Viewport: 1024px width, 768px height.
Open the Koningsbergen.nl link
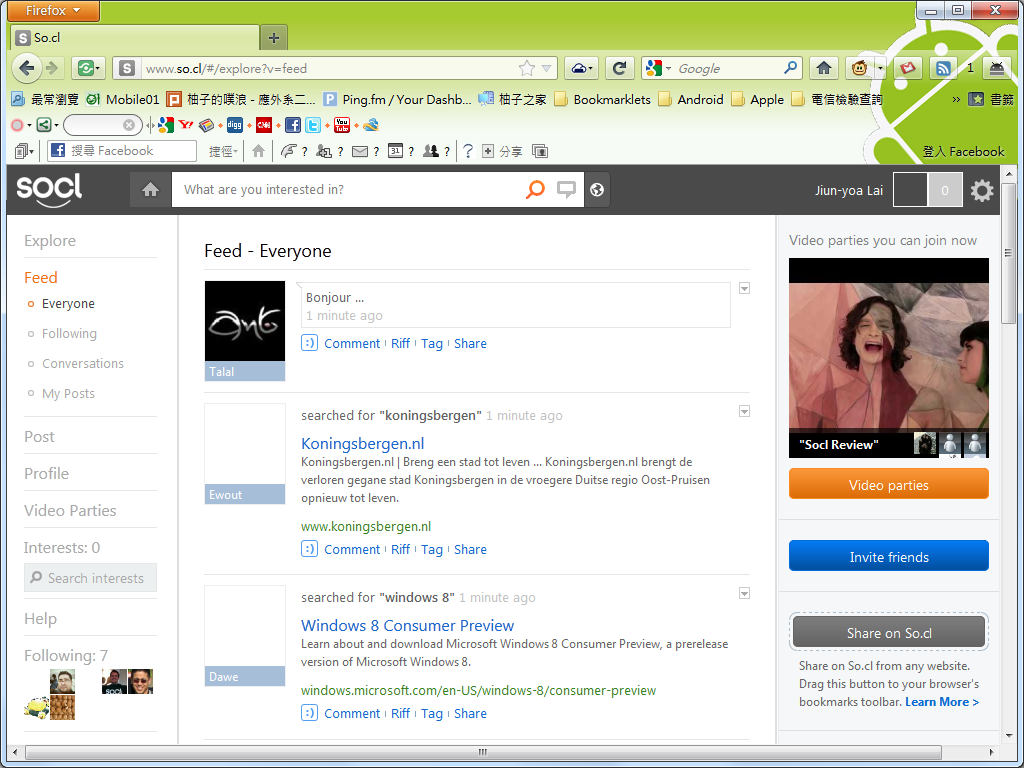tap(362, 443)
